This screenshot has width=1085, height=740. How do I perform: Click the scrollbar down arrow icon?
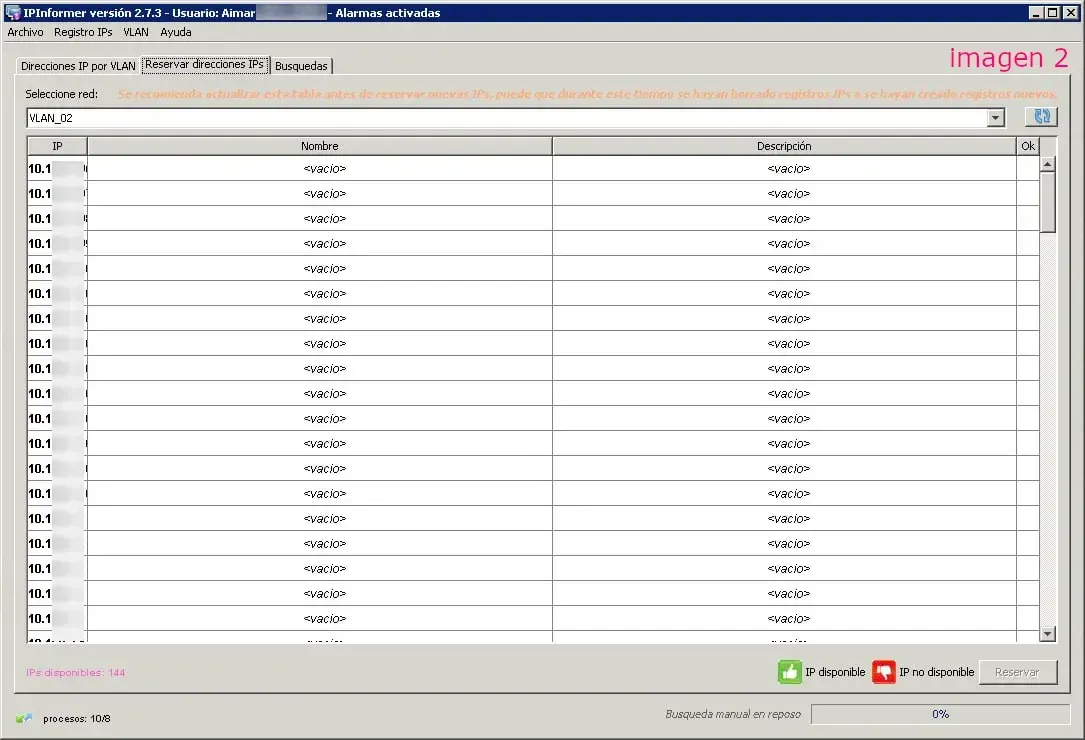point(1047,633)
